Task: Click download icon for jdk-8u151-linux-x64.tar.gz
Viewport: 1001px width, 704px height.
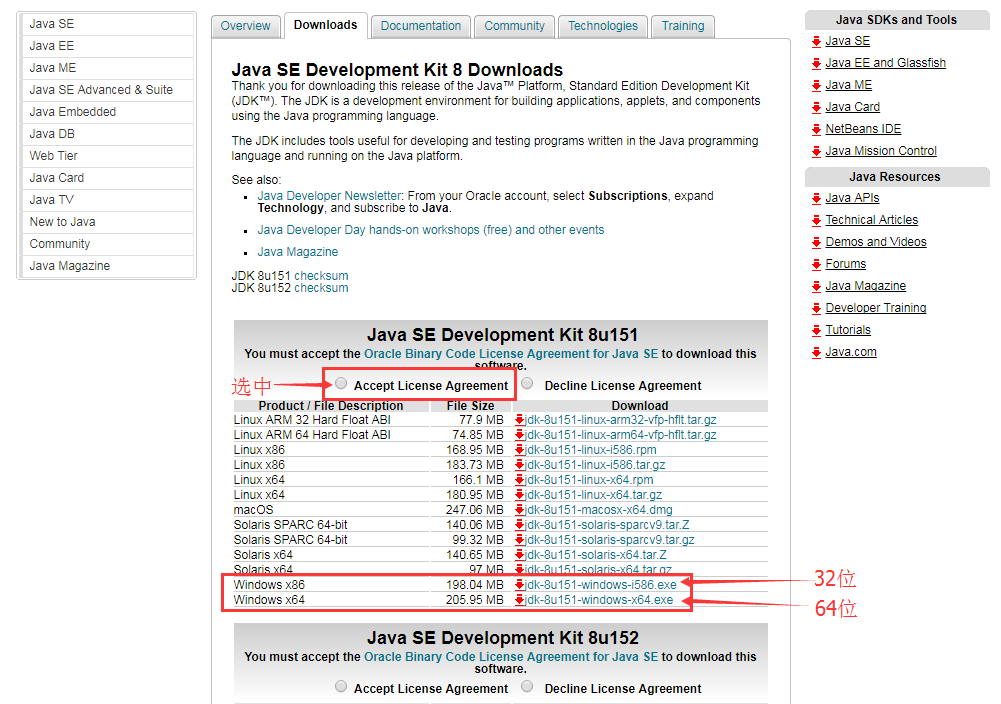Action: (x=520, y=495)
